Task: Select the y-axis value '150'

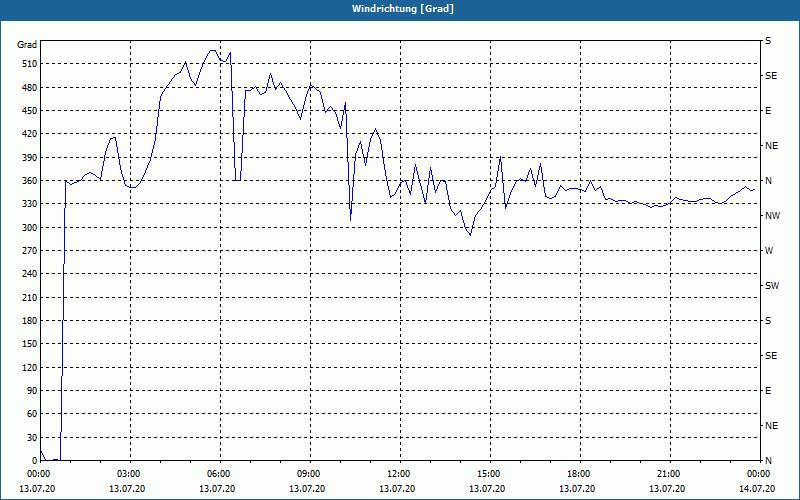Action: coord(30,344)
